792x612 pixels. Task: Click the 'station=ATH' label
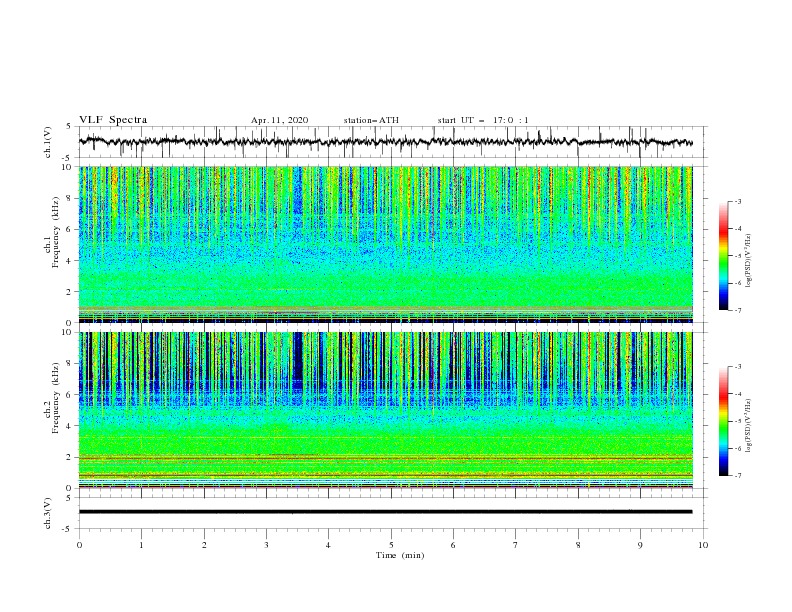pyautogui.click(x=371, y=120)
